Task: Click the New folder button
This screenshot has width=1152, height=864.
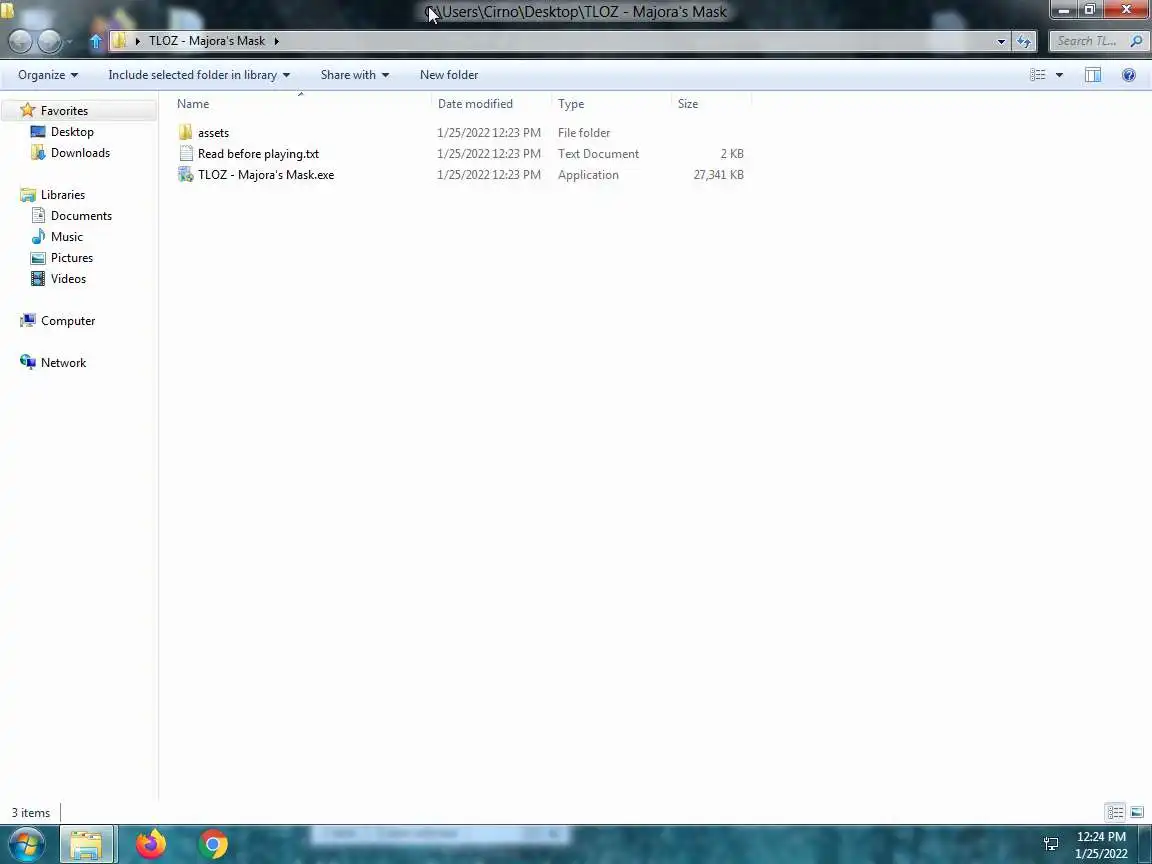Action: pyautogui.click(x=449, y=75)
